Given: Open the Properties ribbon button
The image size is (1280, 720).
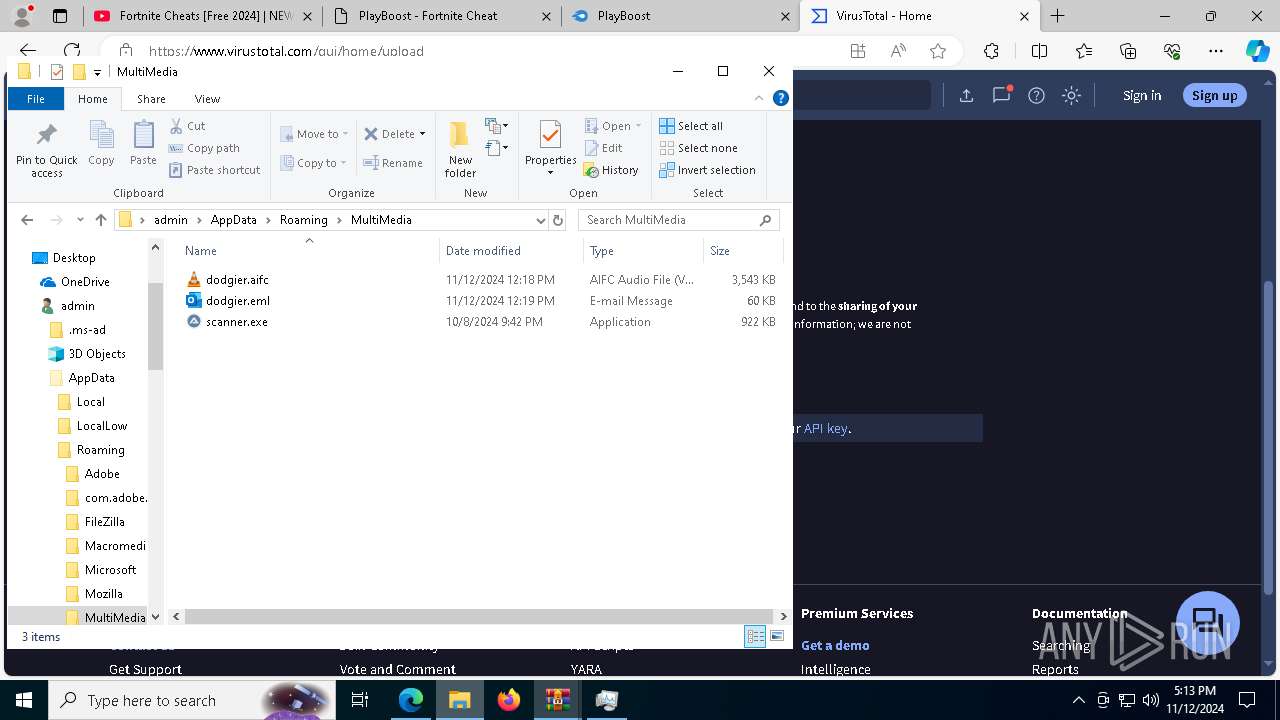Looking at the screenshot, I should point(551,148).
